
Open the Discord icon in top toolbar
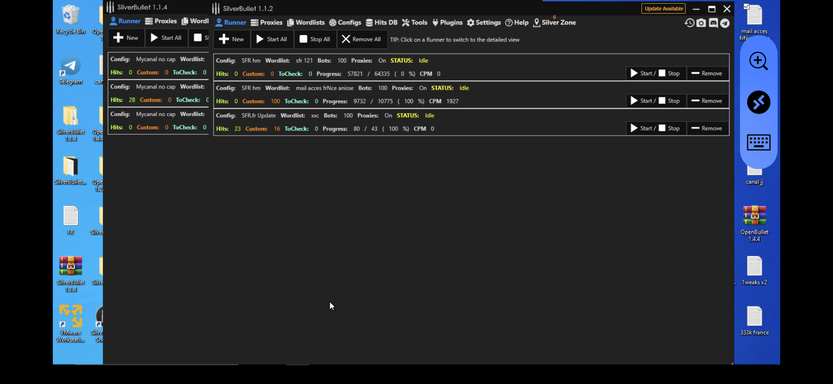tap(713, 23)
